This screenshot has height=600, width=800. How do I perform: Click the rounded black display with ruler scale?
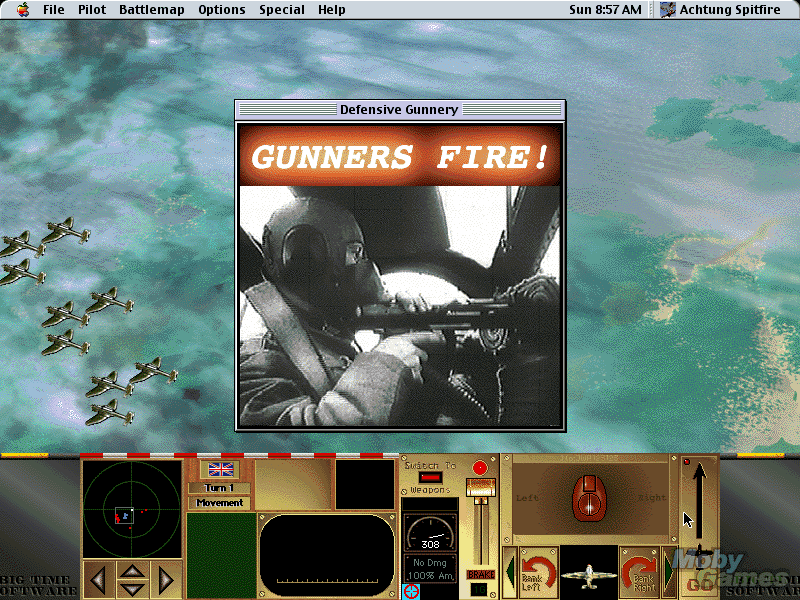tap(327, 555)
